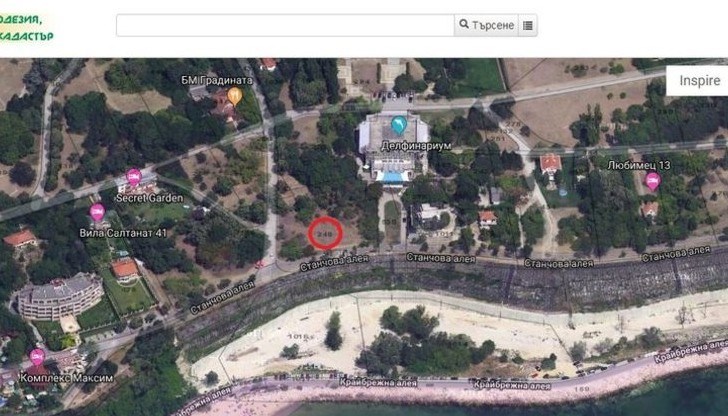Image resolution: width=728 pixels, height=416 pixels.
Task: Click the Secret Garden text label
Action: click(149, 198)
